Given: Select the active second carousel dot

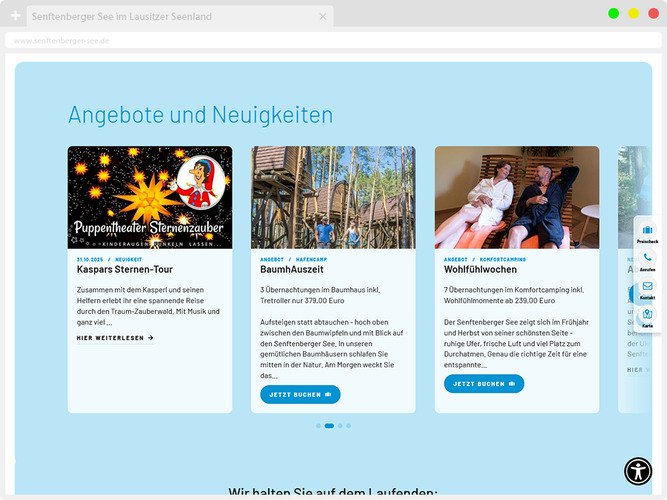Looking at the screenshot, I should pyautogui.click(x=329, y=426).
